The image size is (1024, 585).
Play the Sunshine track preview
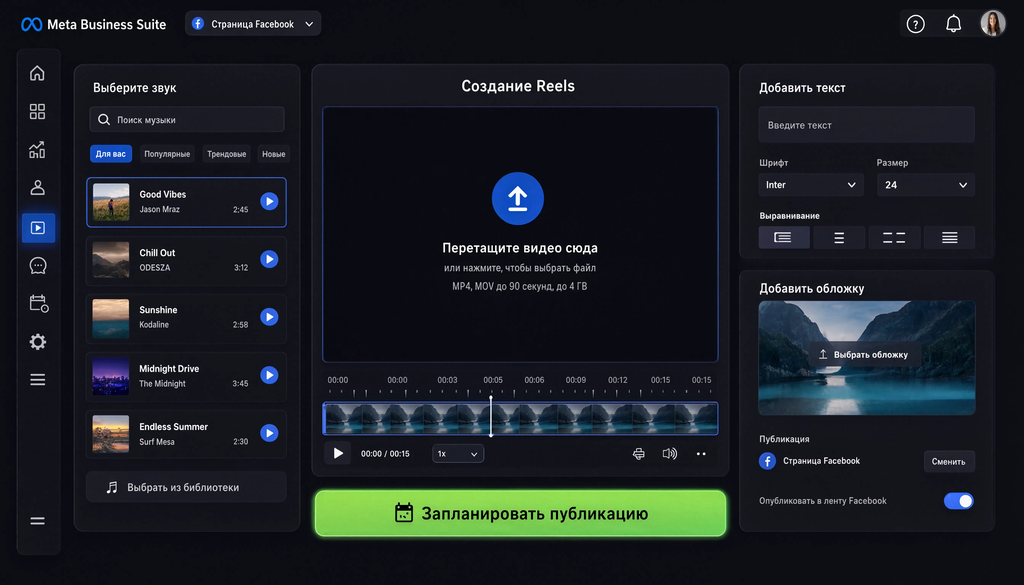click(x=269, y=317)
